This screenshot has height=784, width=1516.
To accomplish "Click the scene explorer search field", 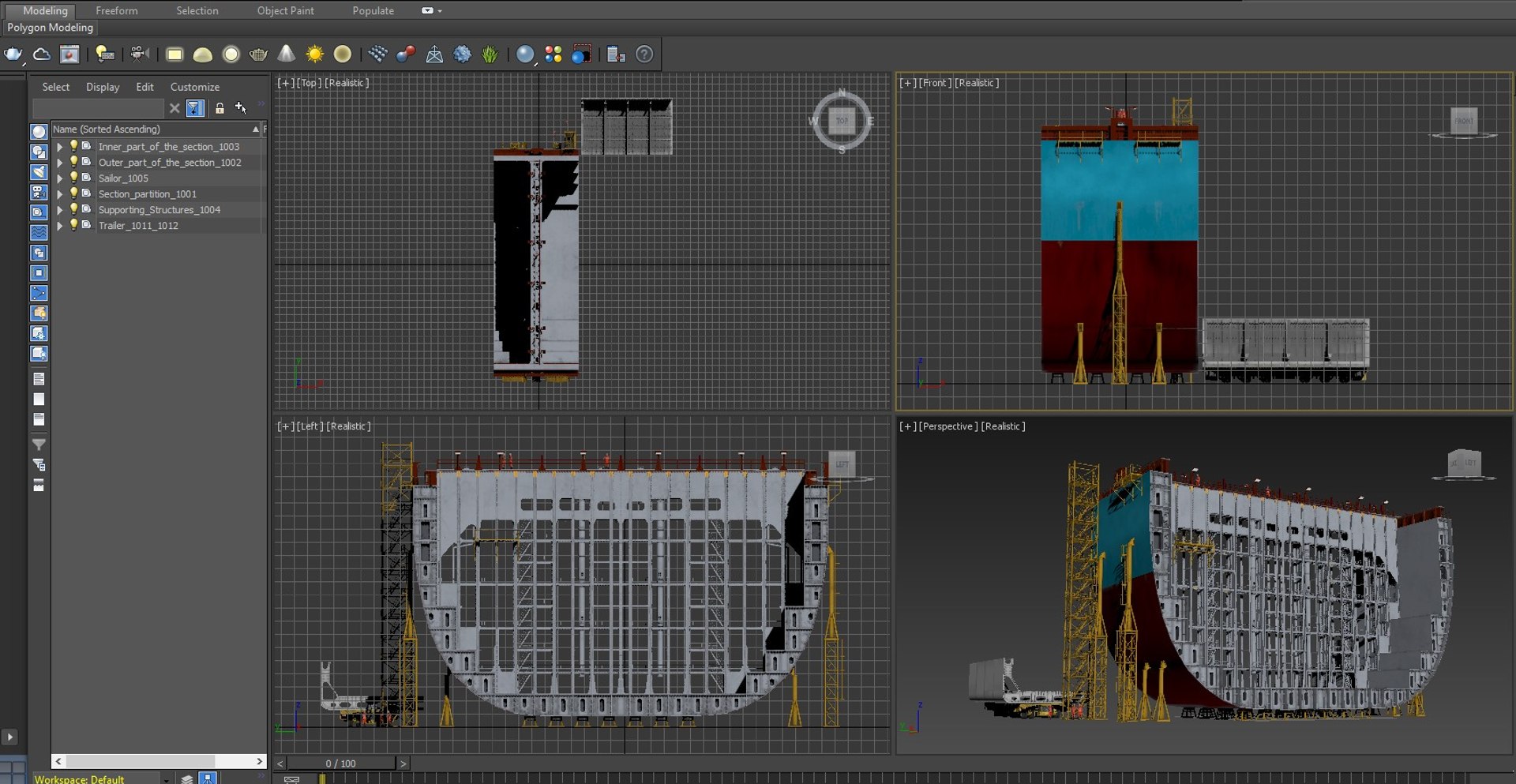I will coord(99,108).
